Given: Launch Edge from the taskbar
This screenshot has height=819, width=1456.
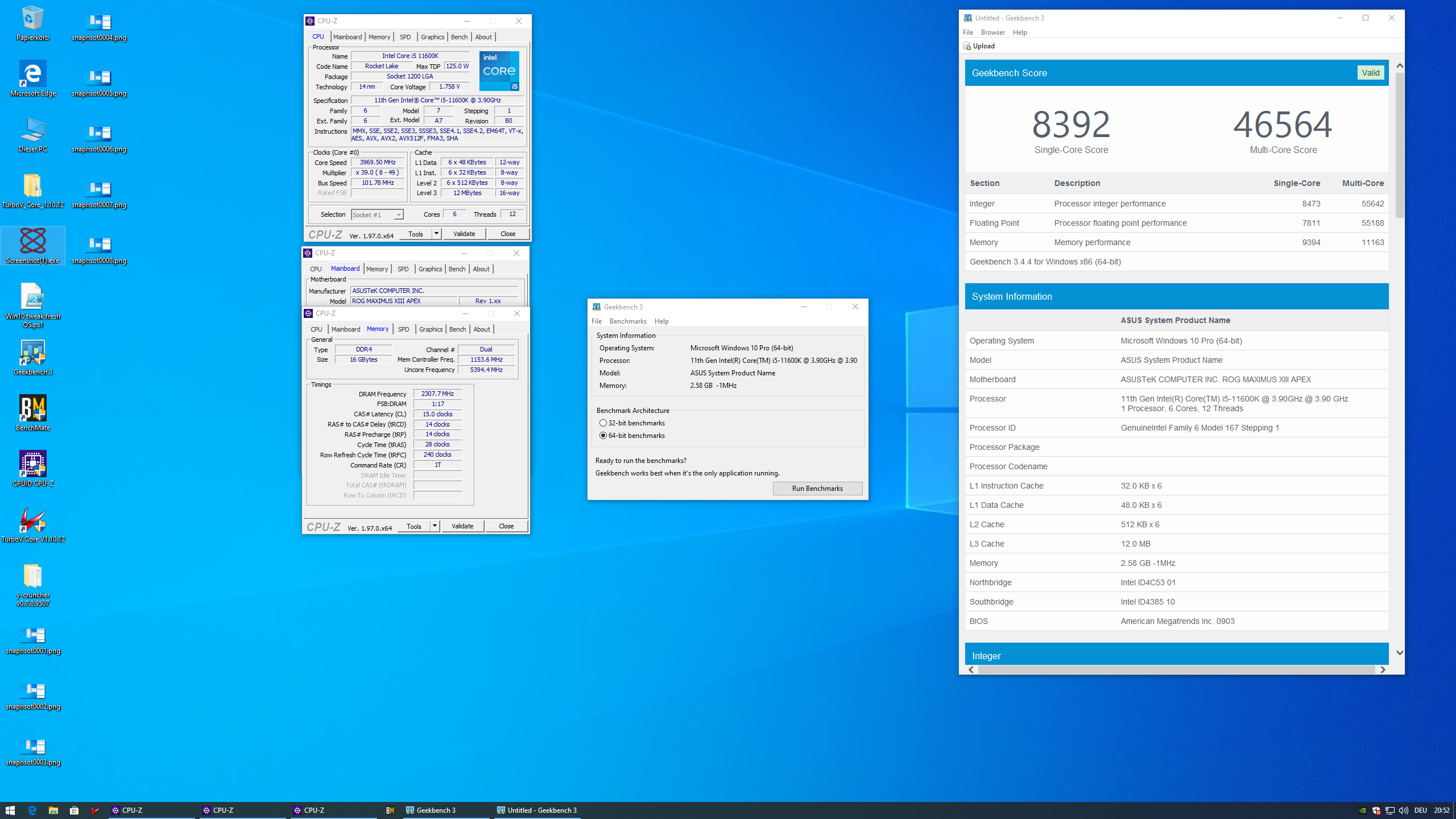Looking at the screenshot, I should pyautogui.click(x=32, y=810).
